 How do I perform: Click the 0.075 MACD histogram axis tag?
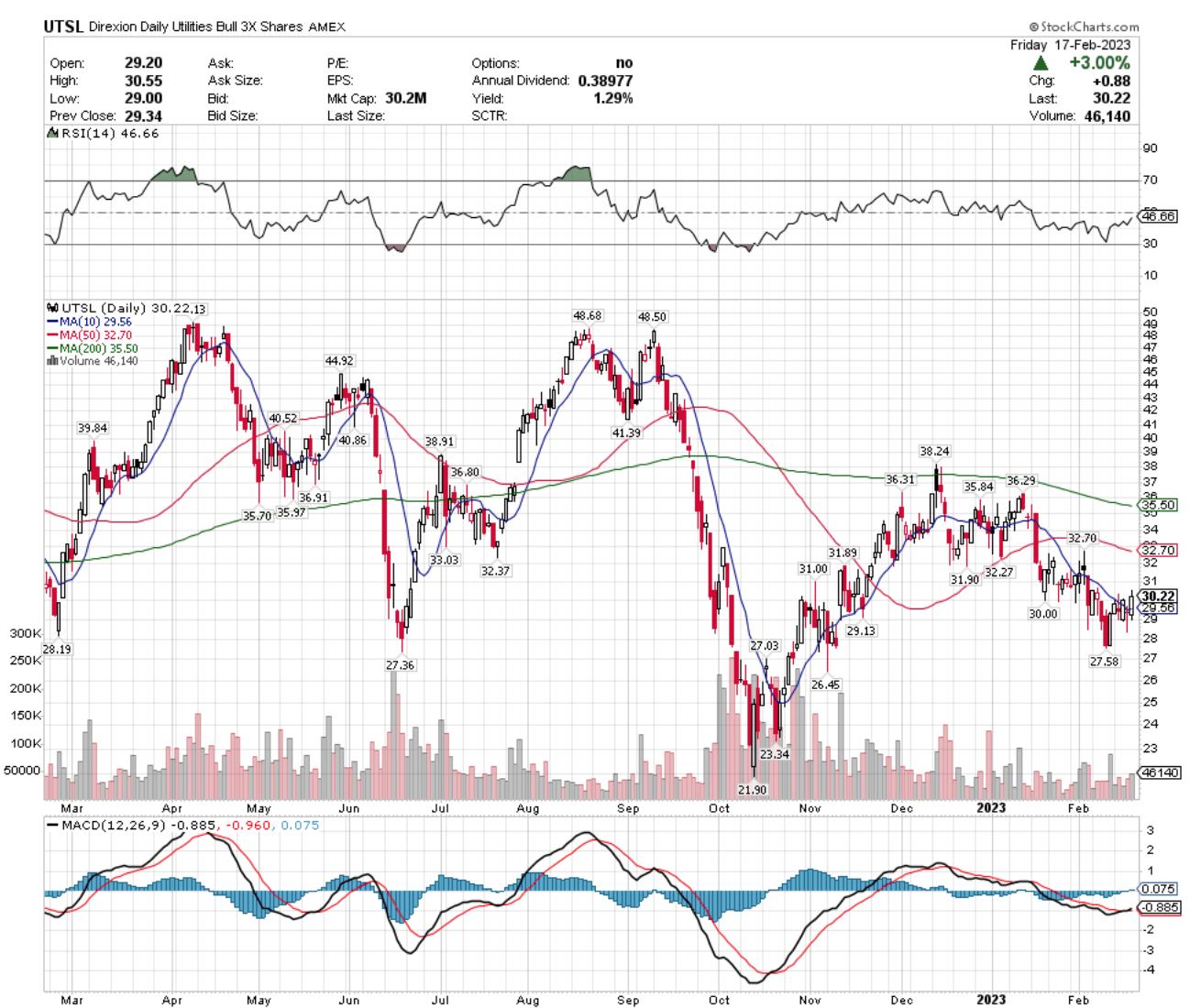(1158, 889)
